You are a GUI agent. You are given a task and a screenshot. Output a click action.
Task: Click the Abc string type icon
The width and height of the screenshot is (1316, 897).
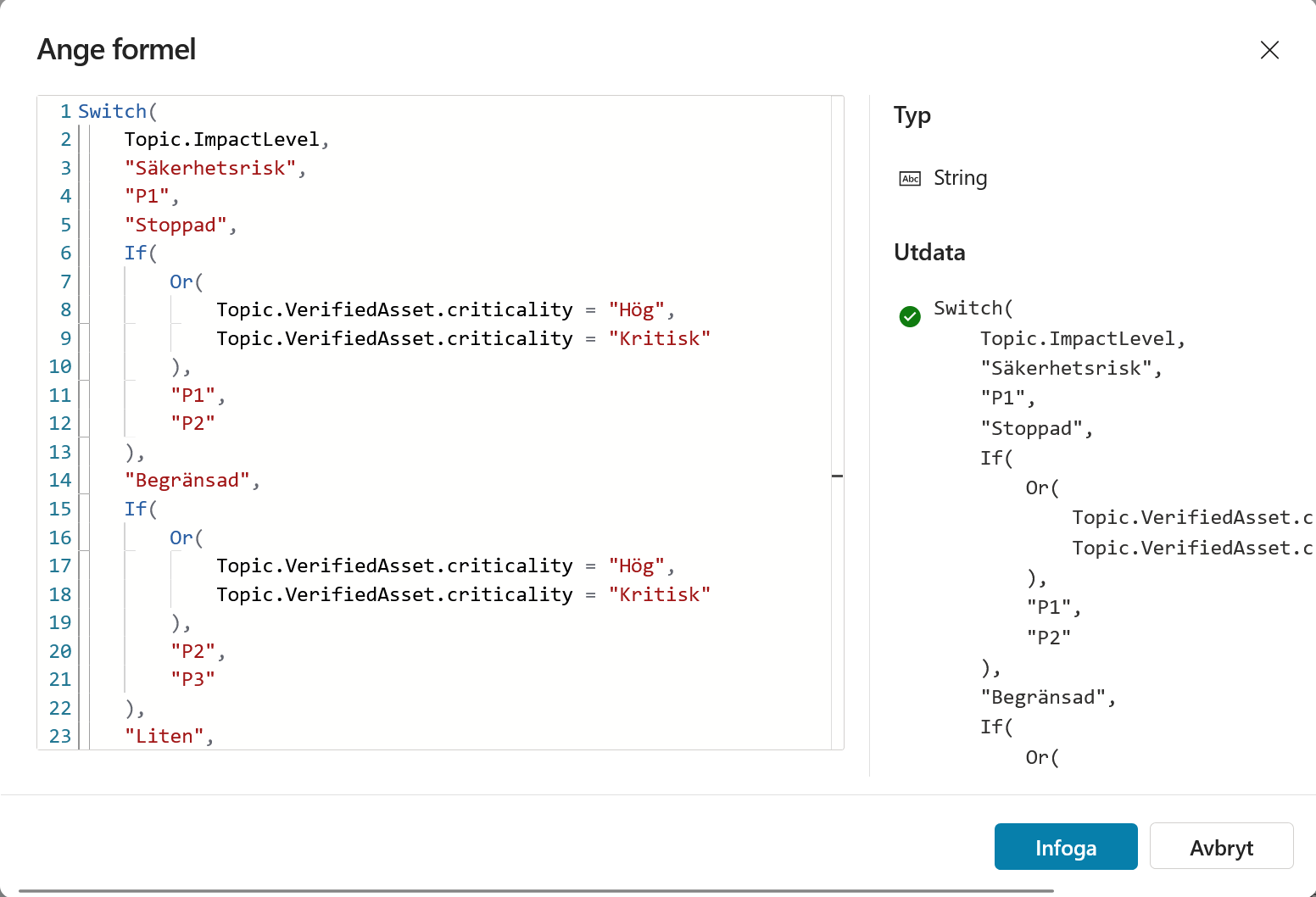point(910,179)
